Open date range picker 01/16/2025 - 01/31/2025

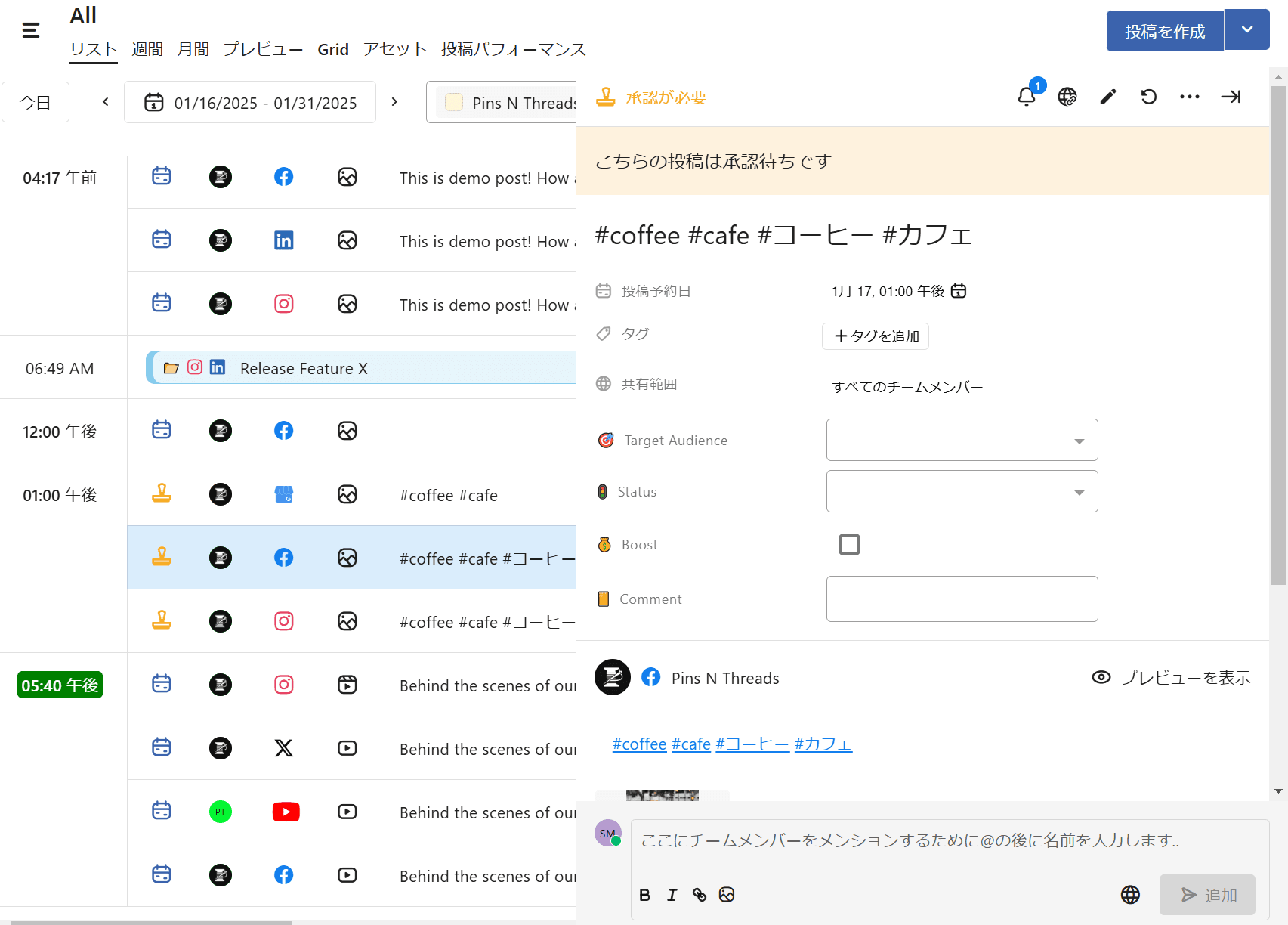[x=250, y=102]
